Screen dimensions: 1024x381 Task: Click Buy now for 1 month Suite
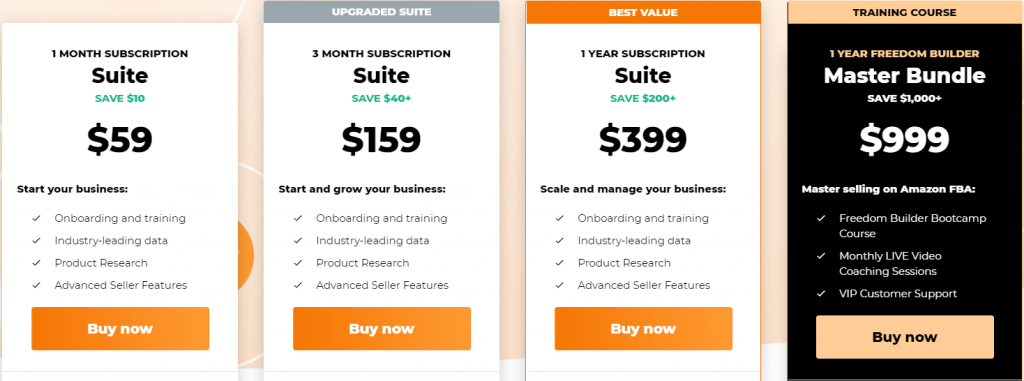coord(120,329)
